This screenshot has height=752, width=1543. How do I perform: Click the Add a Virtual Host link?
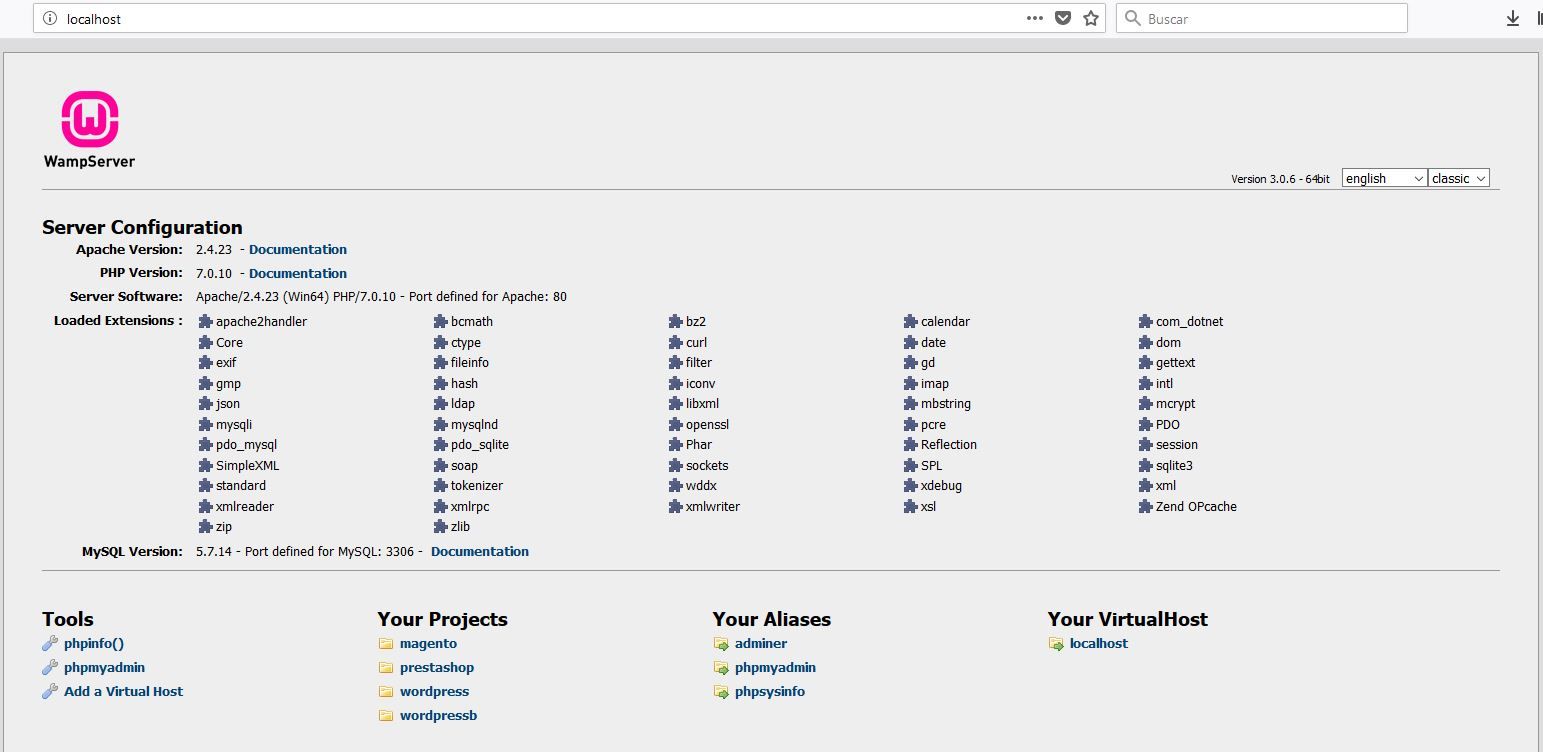[122, 691]
